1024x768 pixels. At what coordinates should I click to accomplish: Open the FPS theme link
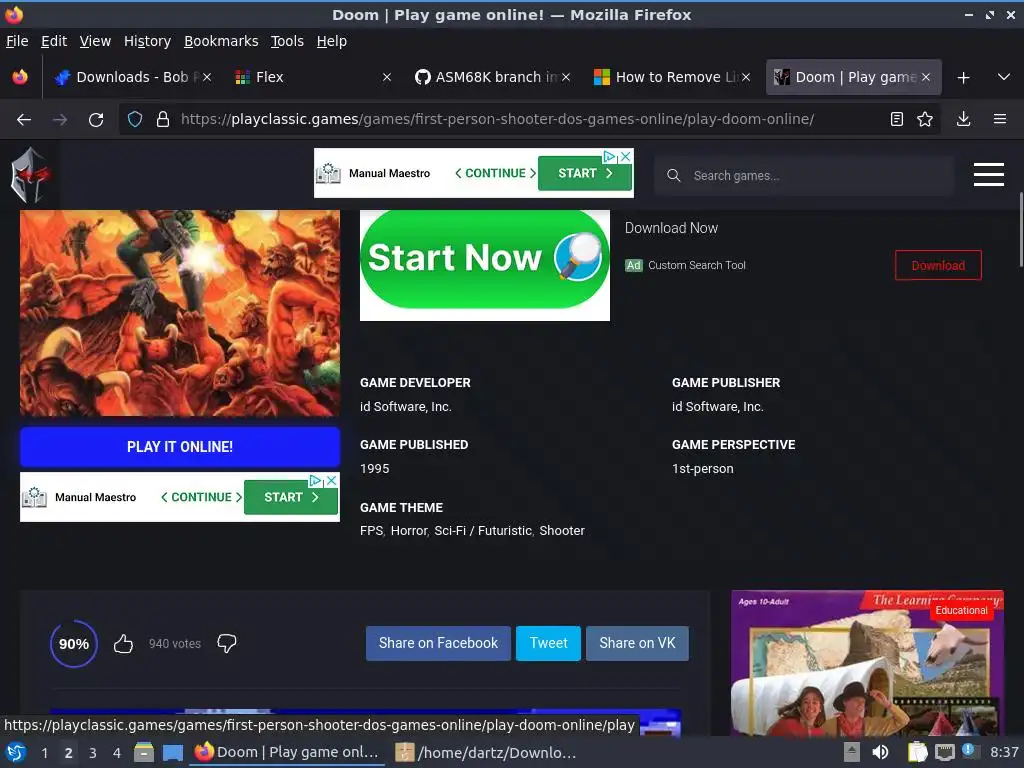(x=372, y=531)
